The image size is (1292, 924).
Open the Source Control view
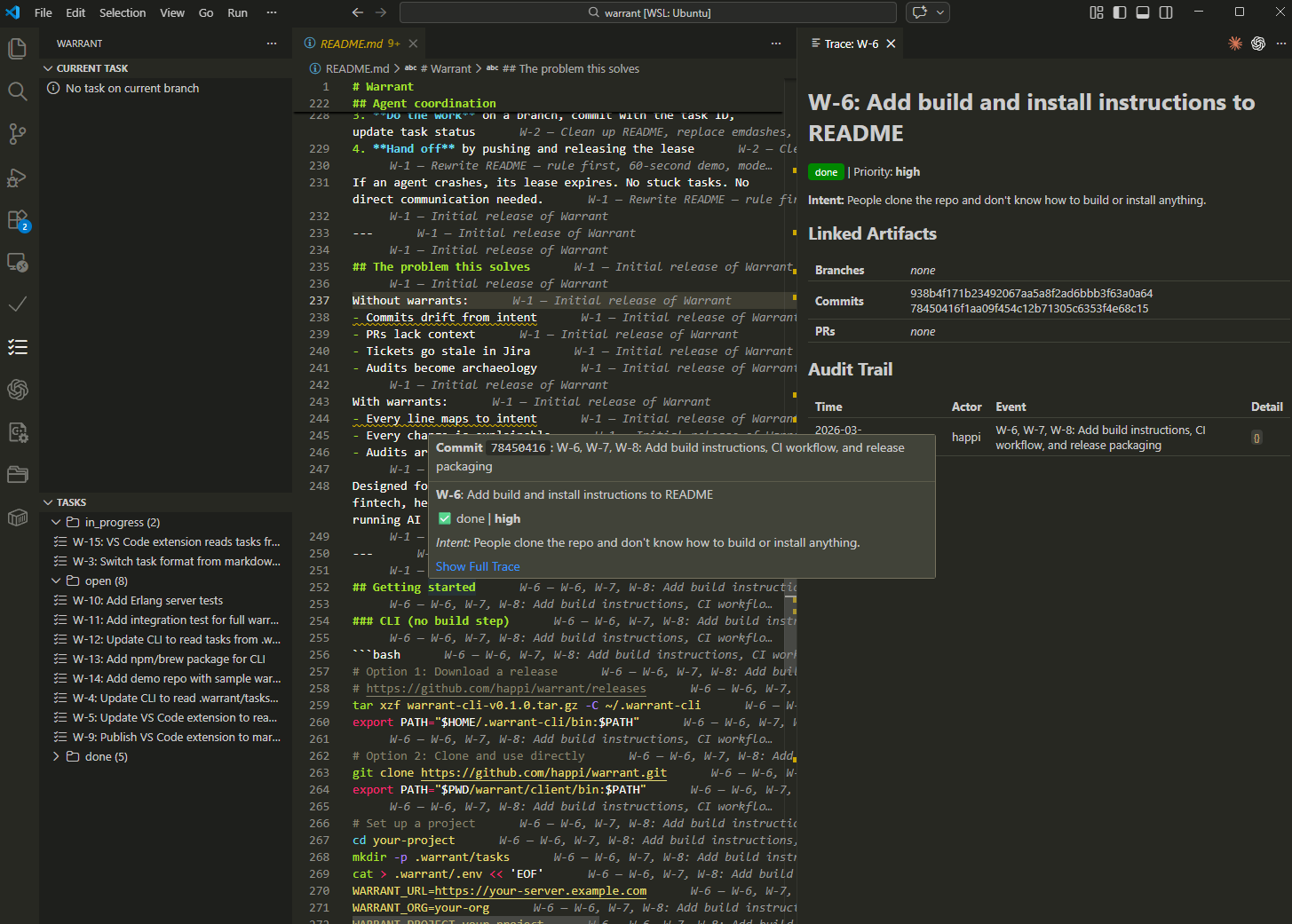[18, 133]
